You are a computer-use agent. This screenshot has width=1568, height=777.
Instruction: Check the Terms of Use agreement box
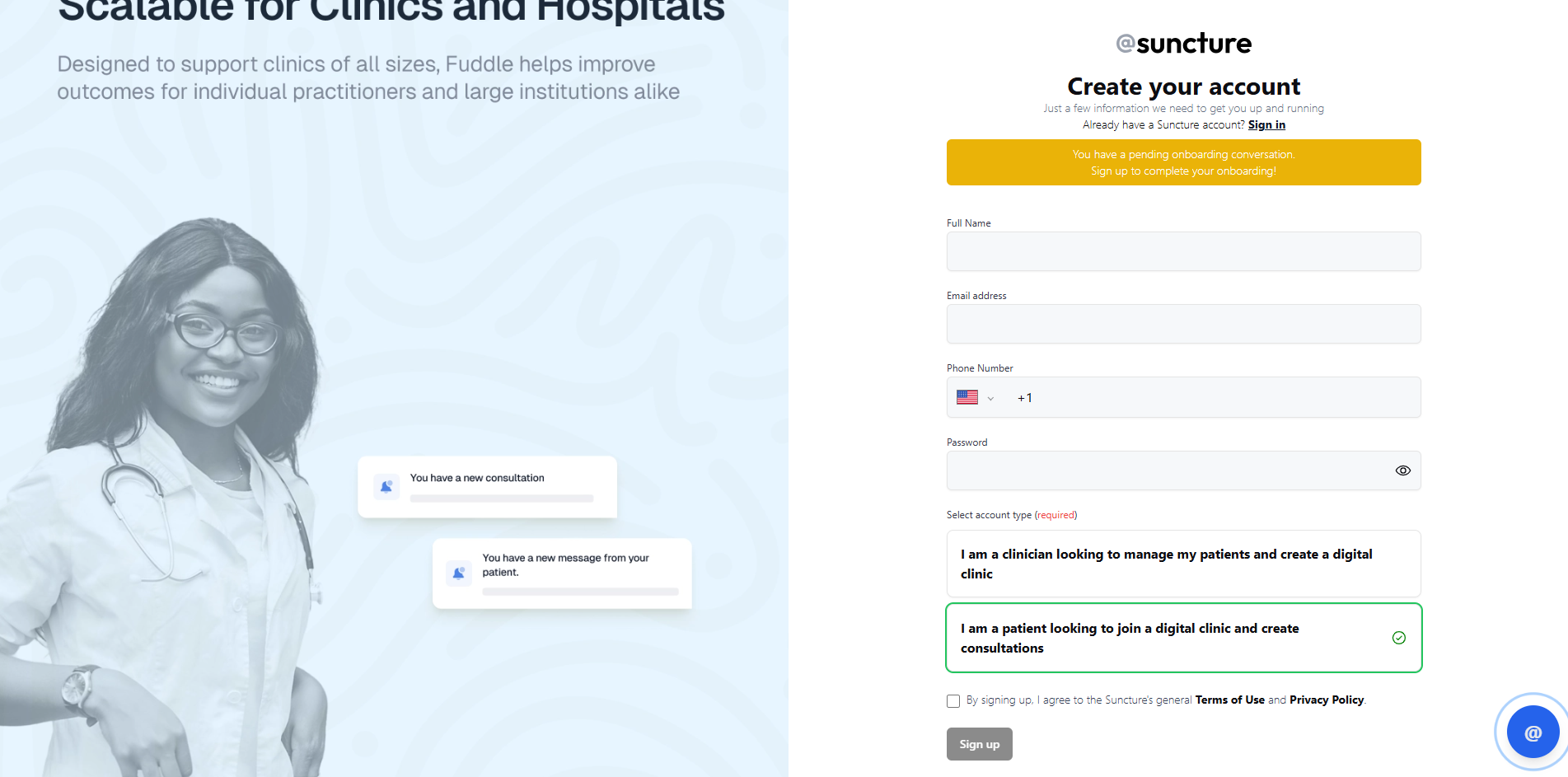[953, 701]
